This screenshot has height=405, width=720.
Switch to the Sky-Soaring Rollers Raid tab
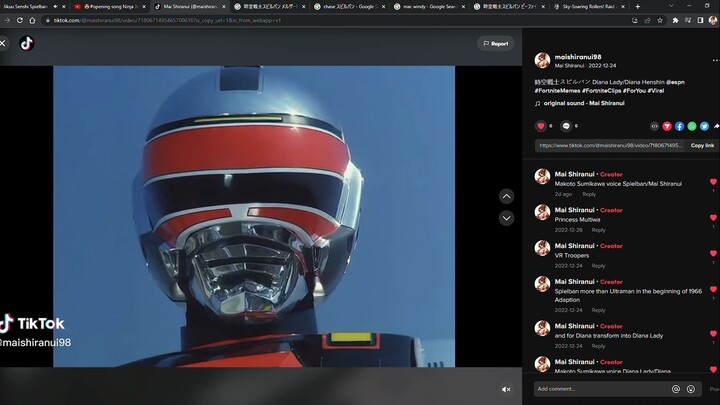click(589, 6)
